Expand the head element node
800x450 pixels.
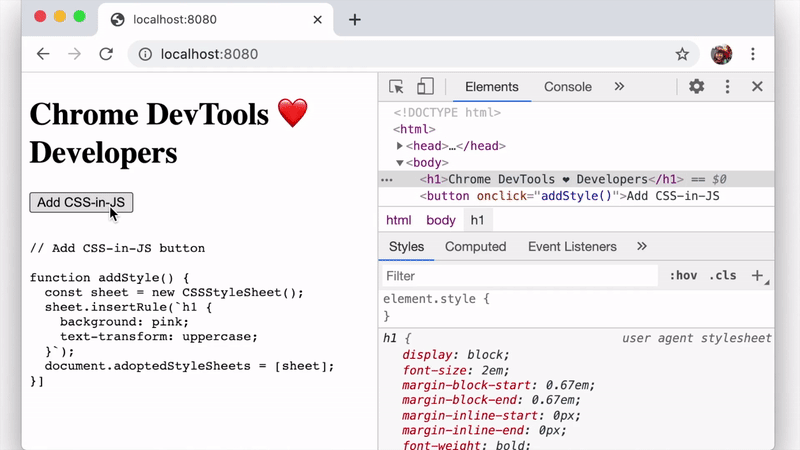pos(399,146)
